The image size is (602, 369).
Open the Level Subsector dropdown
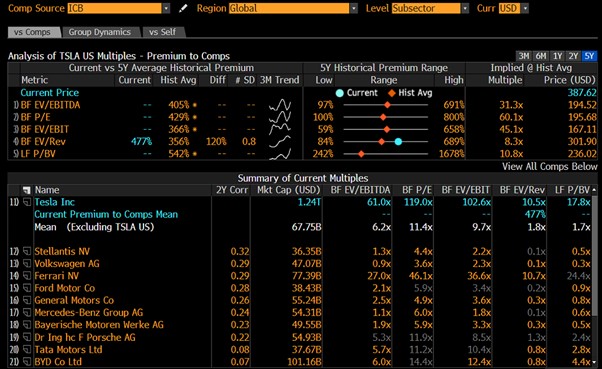(x=465, y=8)
